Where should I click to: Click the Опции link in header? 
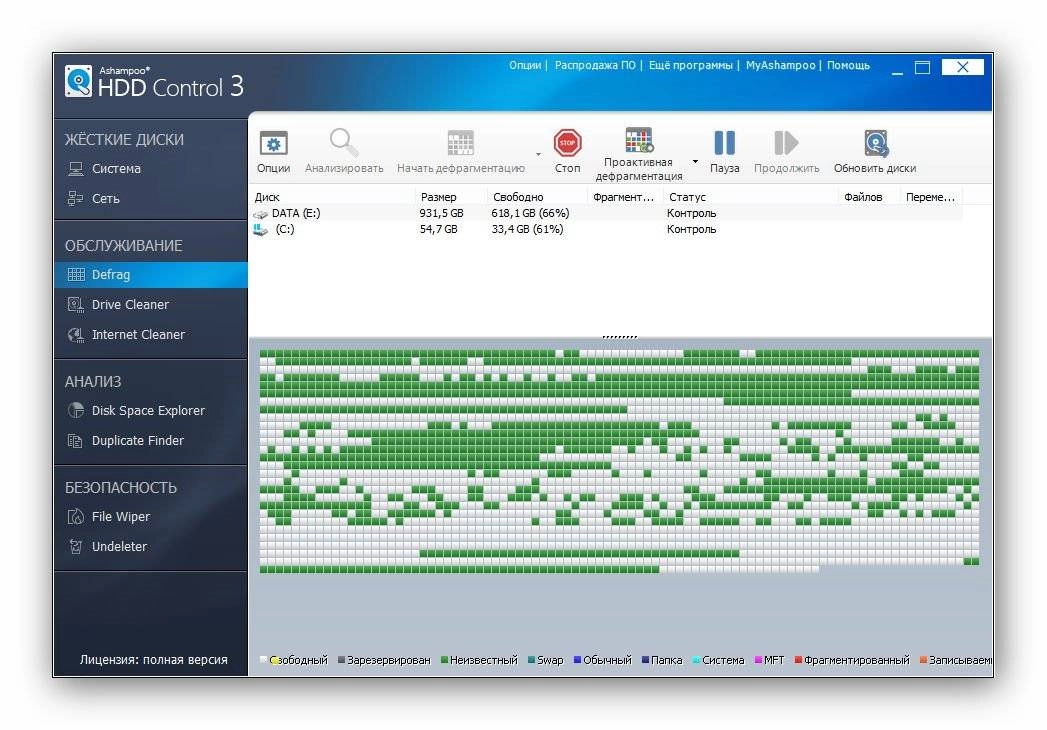(x=525, y=65)
